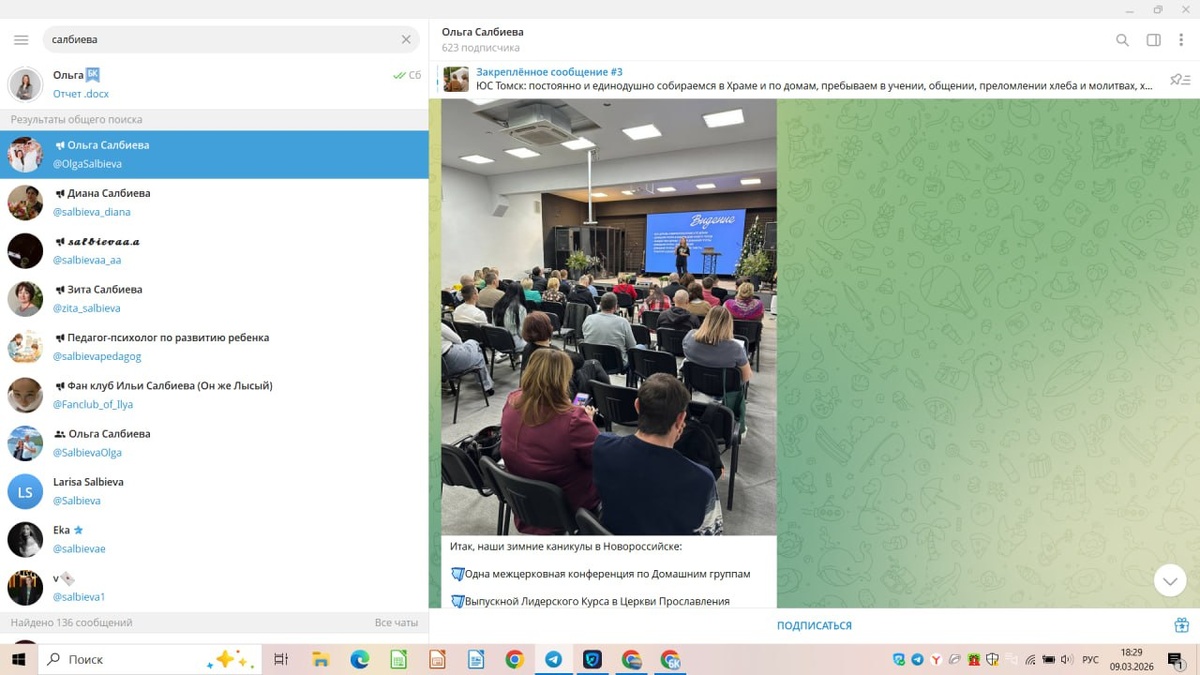The width and height of the screenshot is (1200, 675).
Task: Open the hamburger main menu
Action: [x=21, y=40]
